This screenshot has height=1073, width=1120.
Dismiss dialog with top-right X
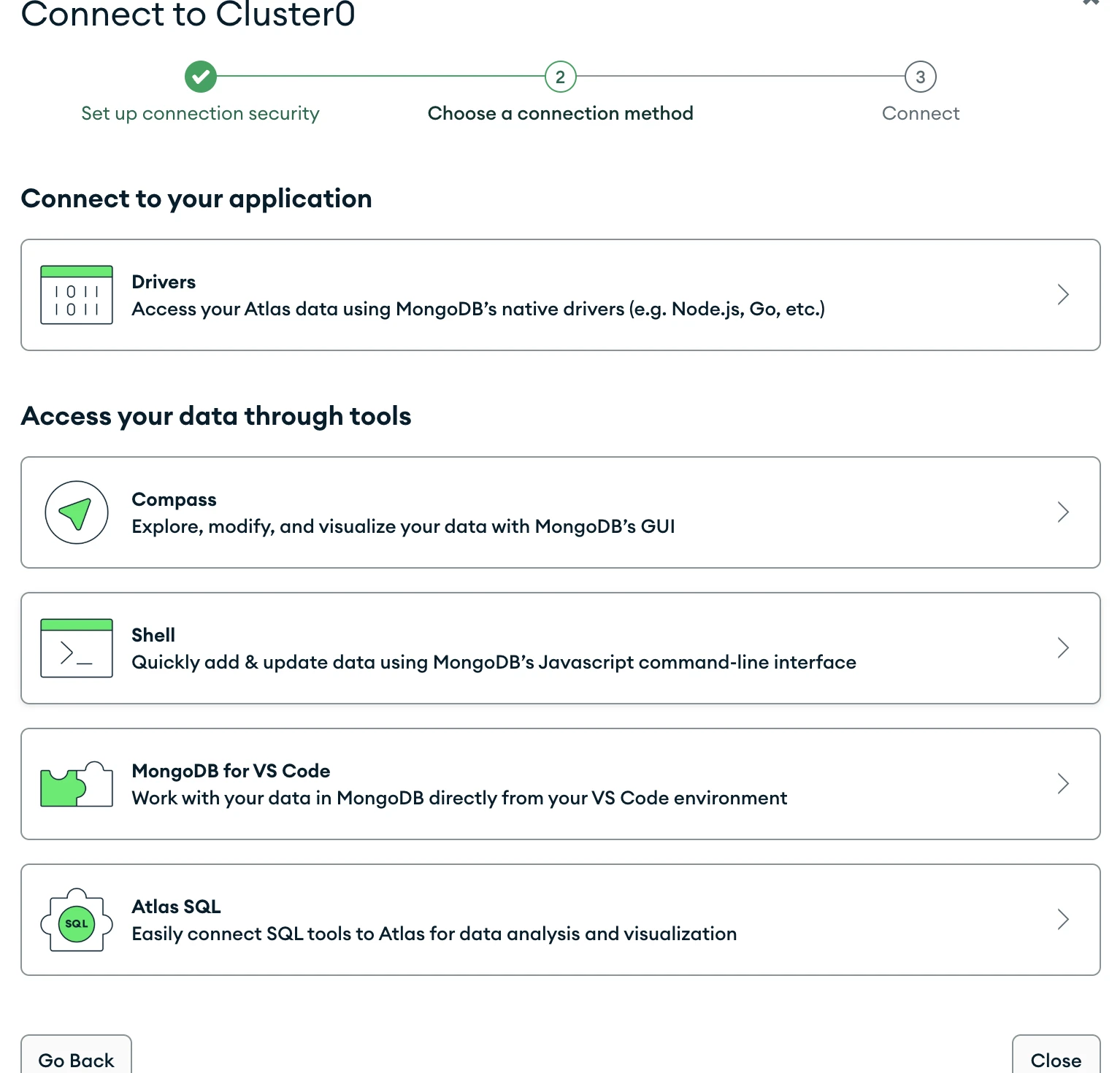point(1091,4)
